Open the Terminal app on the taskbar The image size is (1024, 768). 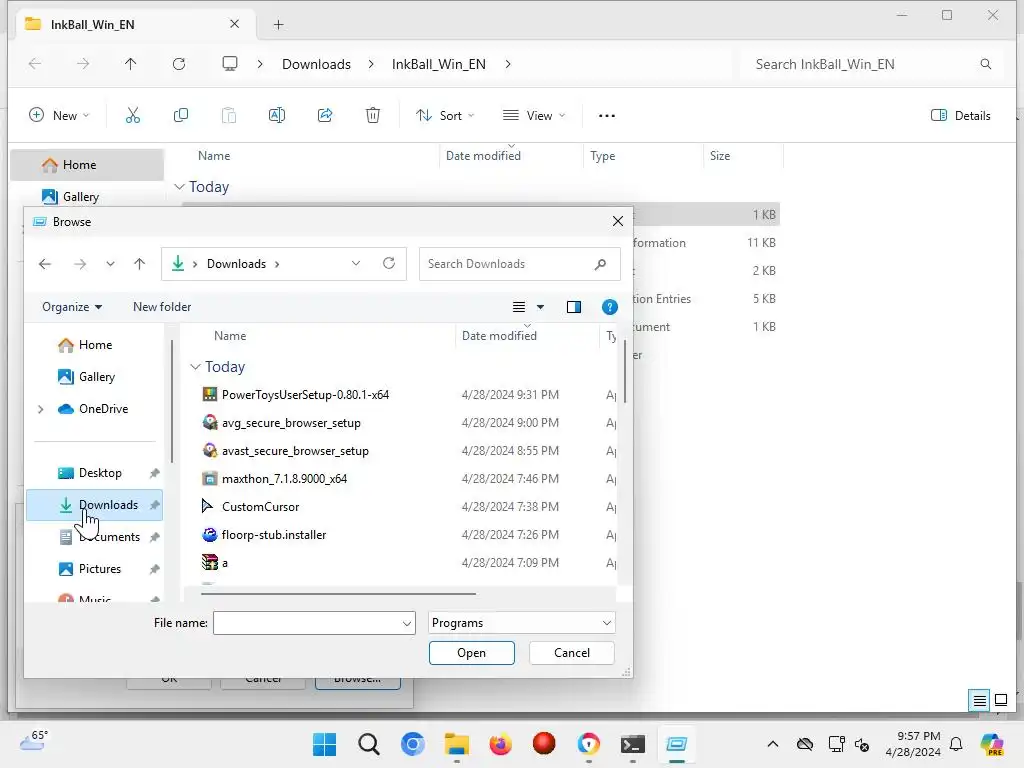click(x=632, y=744)
